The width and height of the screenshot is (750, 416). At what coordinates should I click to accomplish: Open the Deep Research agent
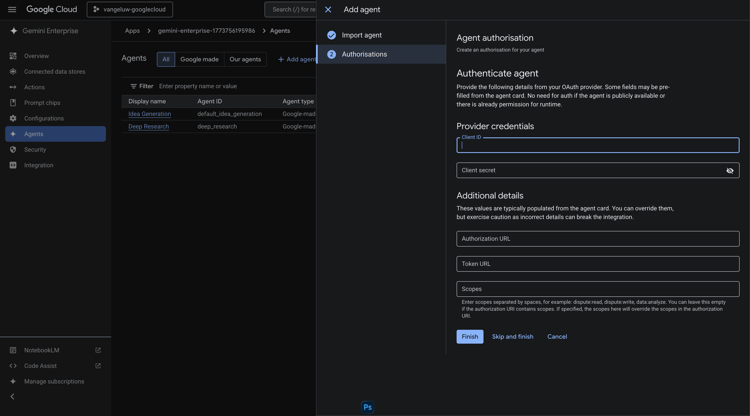[148, 127]
